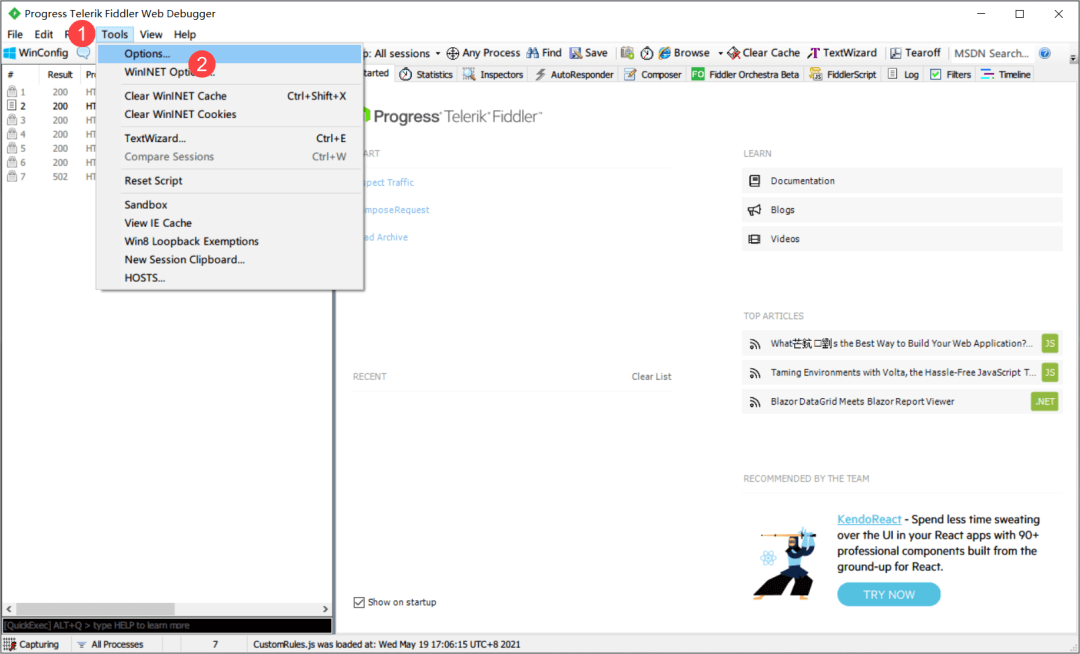Select Clear WinINET Cache menu item

pos(229,96)
